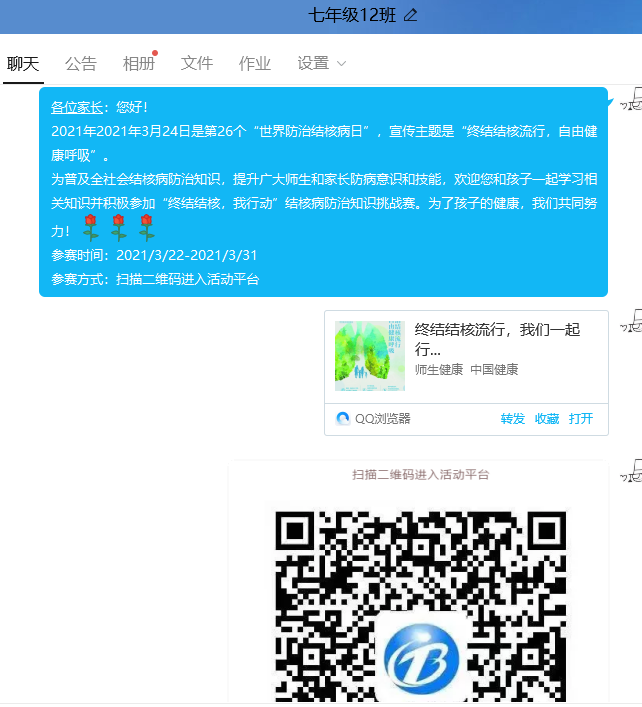Click sender avatar beside the QR code

[x=633, y=471]
